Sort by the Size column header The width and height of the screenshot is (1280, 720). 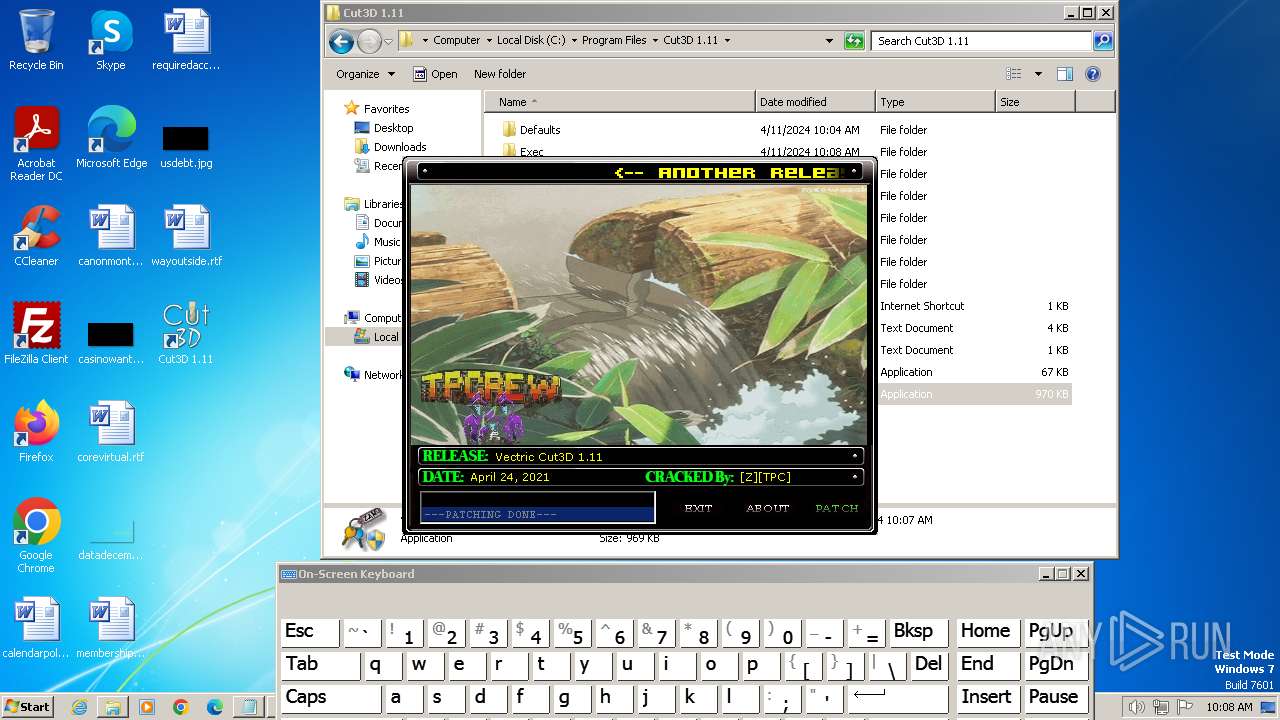tap(1035, 102)
